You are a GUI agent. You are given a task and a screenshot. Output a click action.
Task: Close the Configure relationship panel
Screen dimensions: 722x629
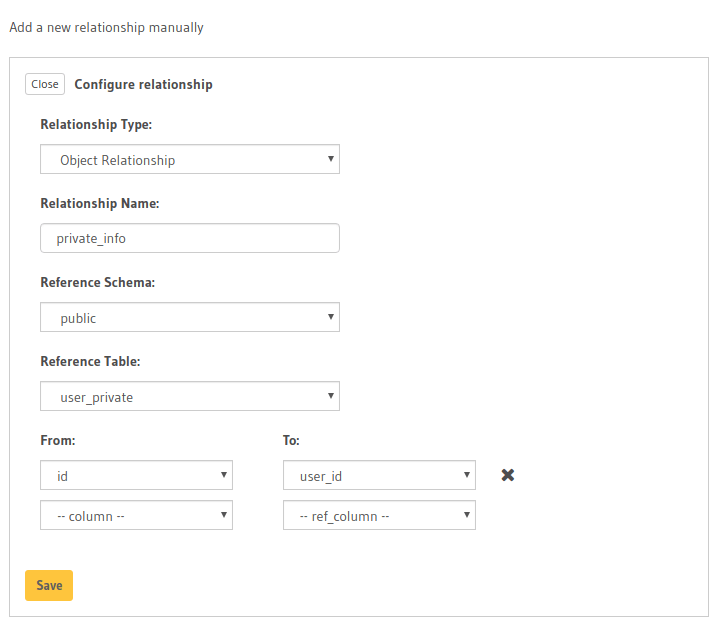(45, 84)
